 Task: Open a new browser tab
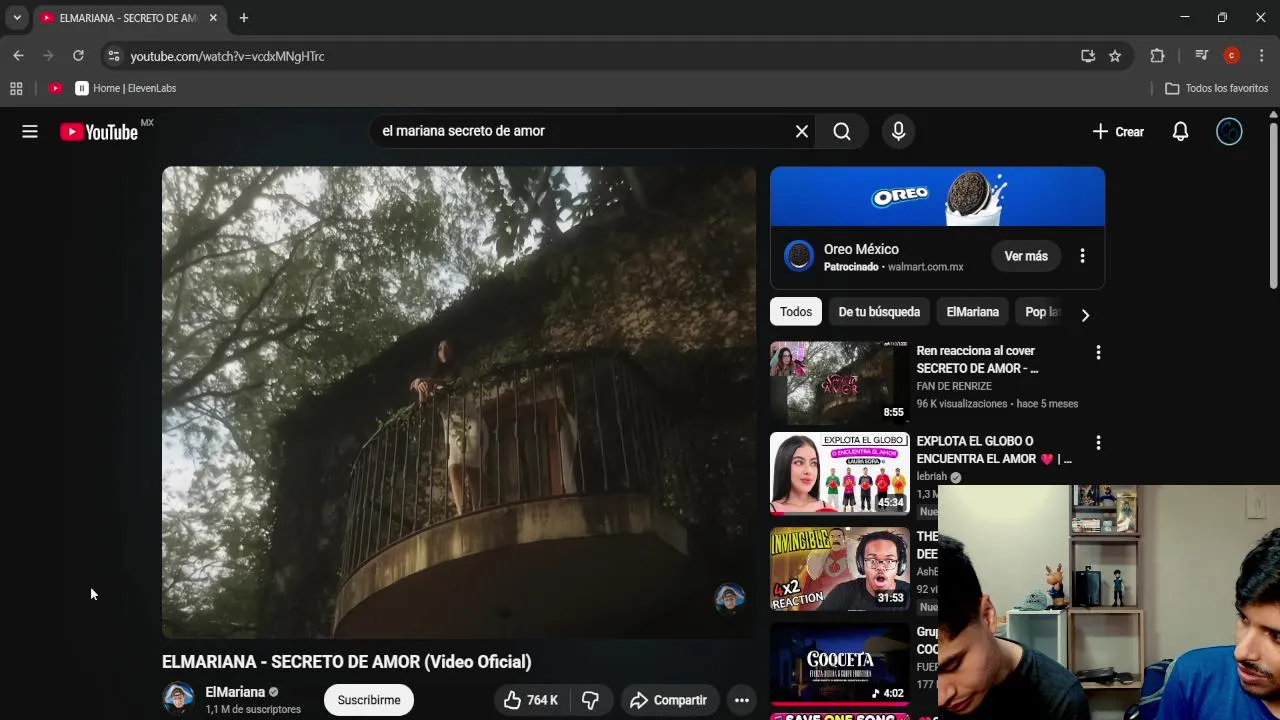click(x=243, y=18)
